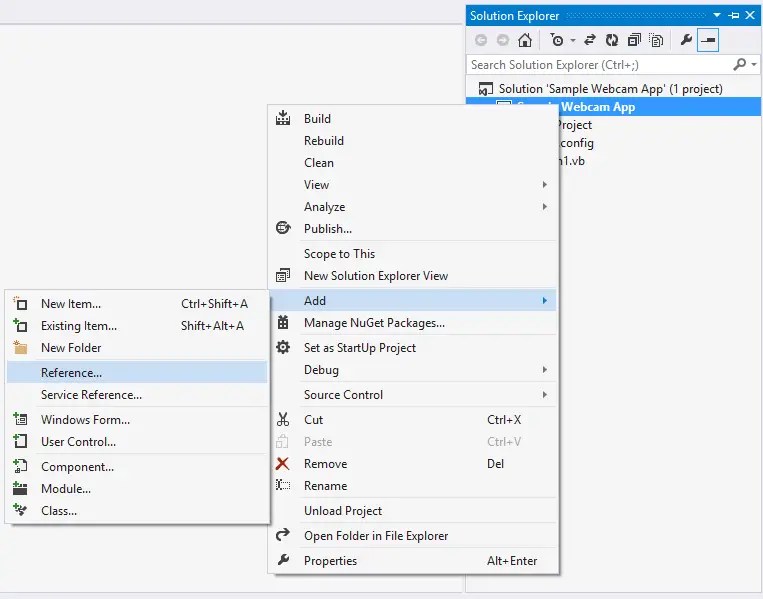Click the Class icon

coord(20,510)
